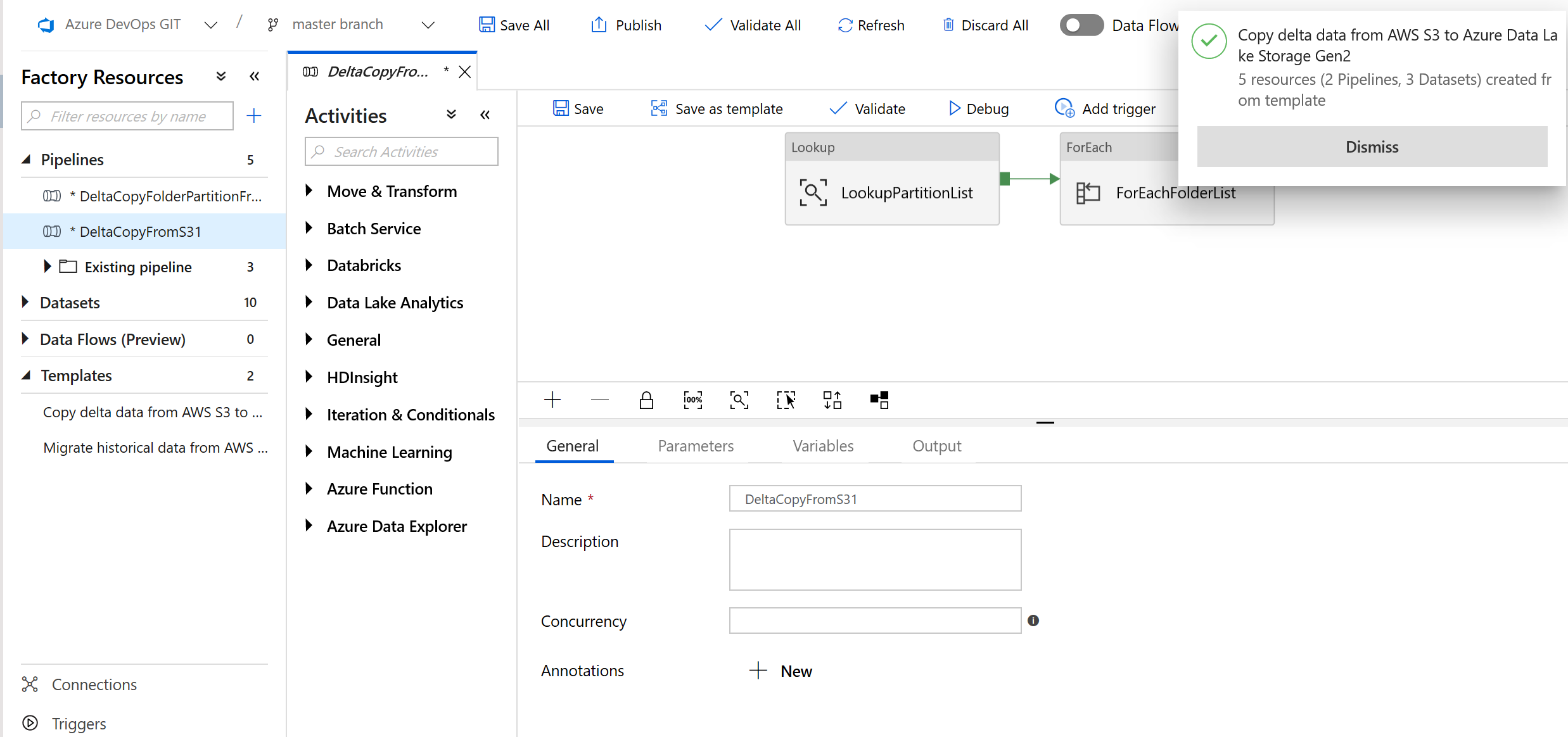Click the Concurrency info icon

[1034, 620]
